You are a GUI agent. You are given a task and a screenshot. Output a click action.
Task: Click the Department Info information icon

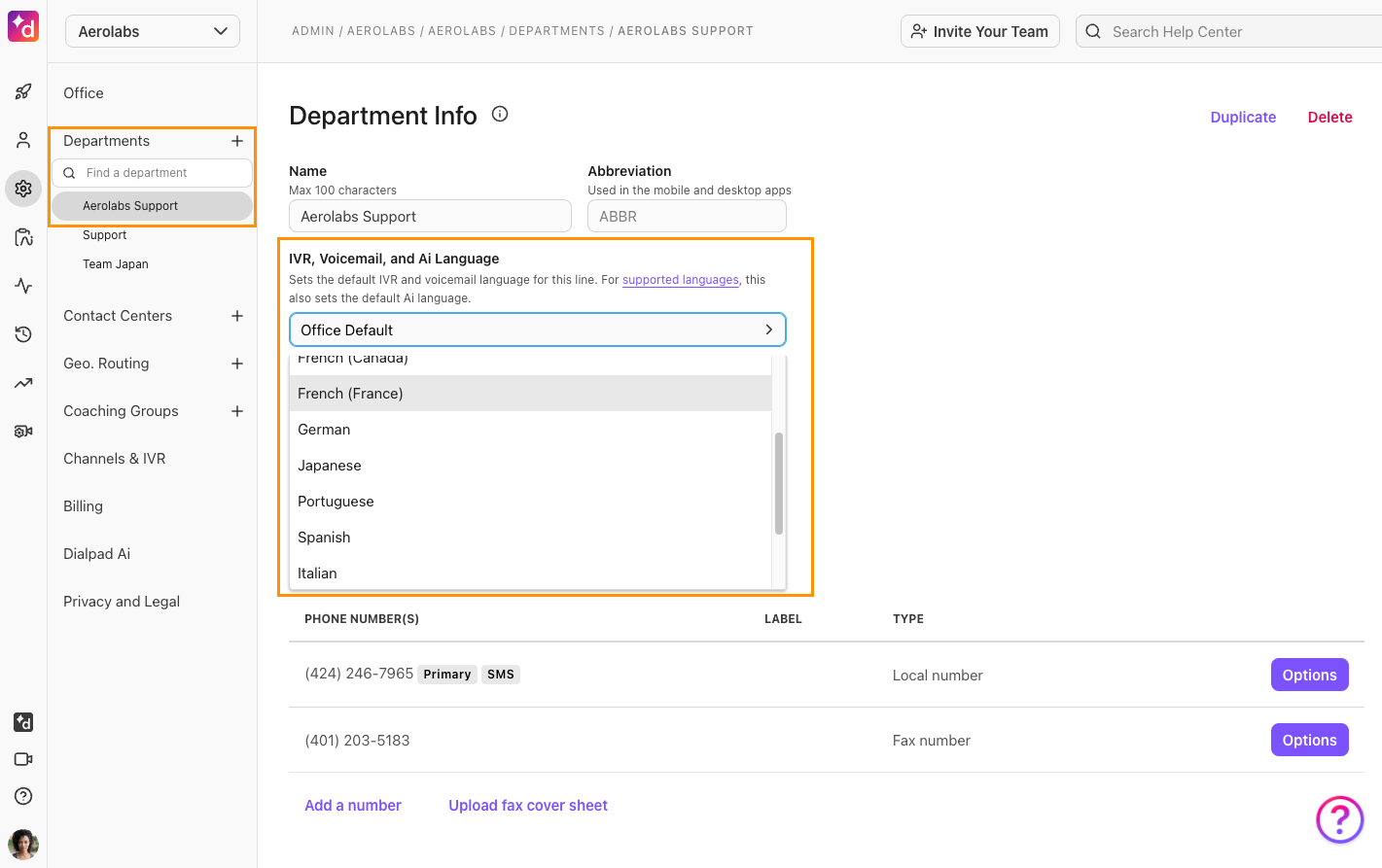click(x=500, y=114)
